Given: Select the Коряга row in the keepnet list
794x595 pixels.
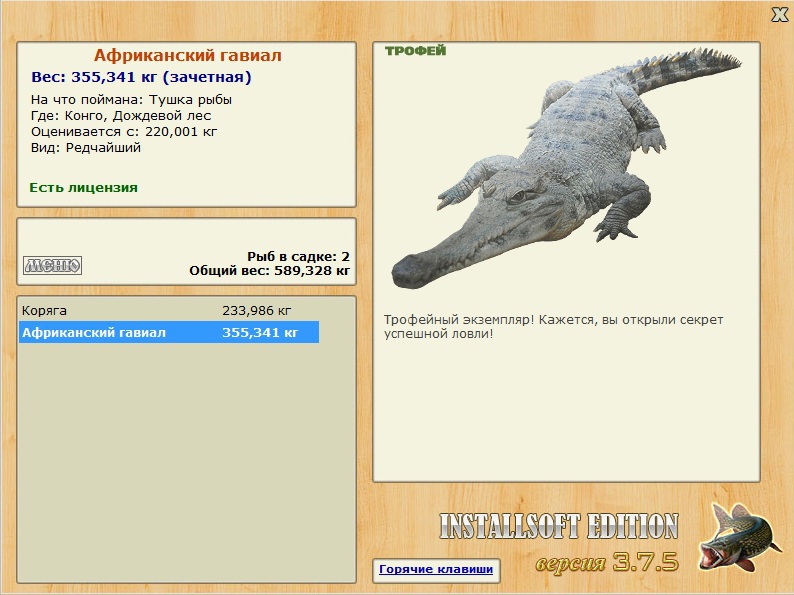Looking at the screenshot, I should (x=169, y=310).
